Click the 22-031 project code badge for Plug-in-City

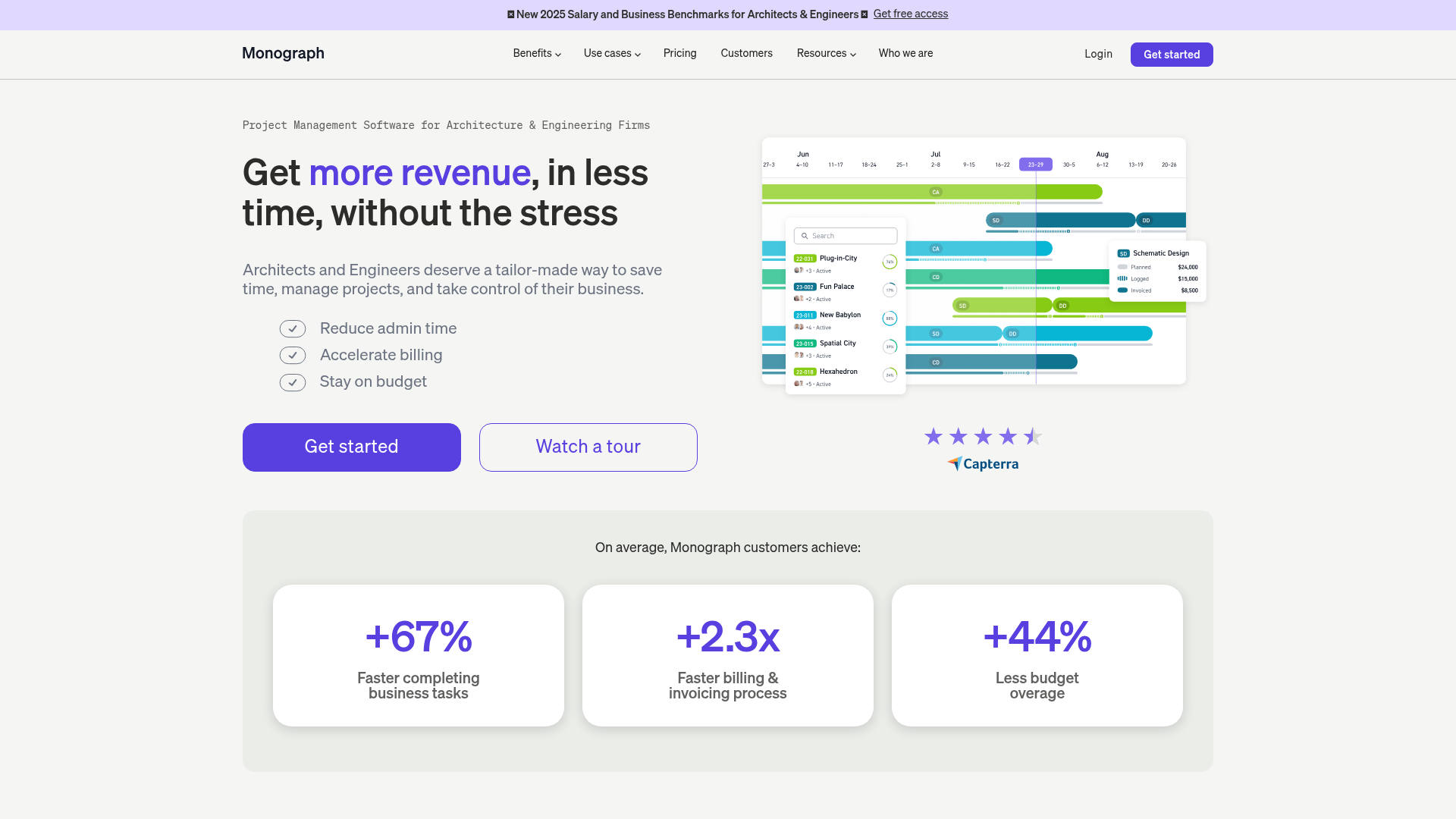(805, 259)
